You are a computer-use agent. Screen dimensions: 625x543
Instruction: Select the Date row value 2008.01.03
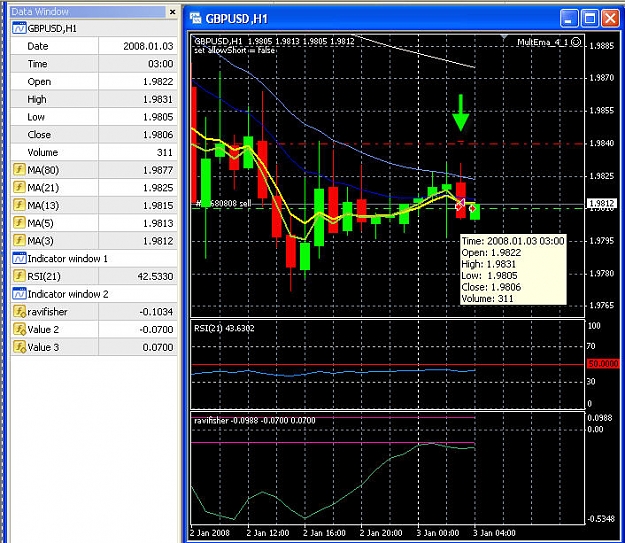coord(148,46)
